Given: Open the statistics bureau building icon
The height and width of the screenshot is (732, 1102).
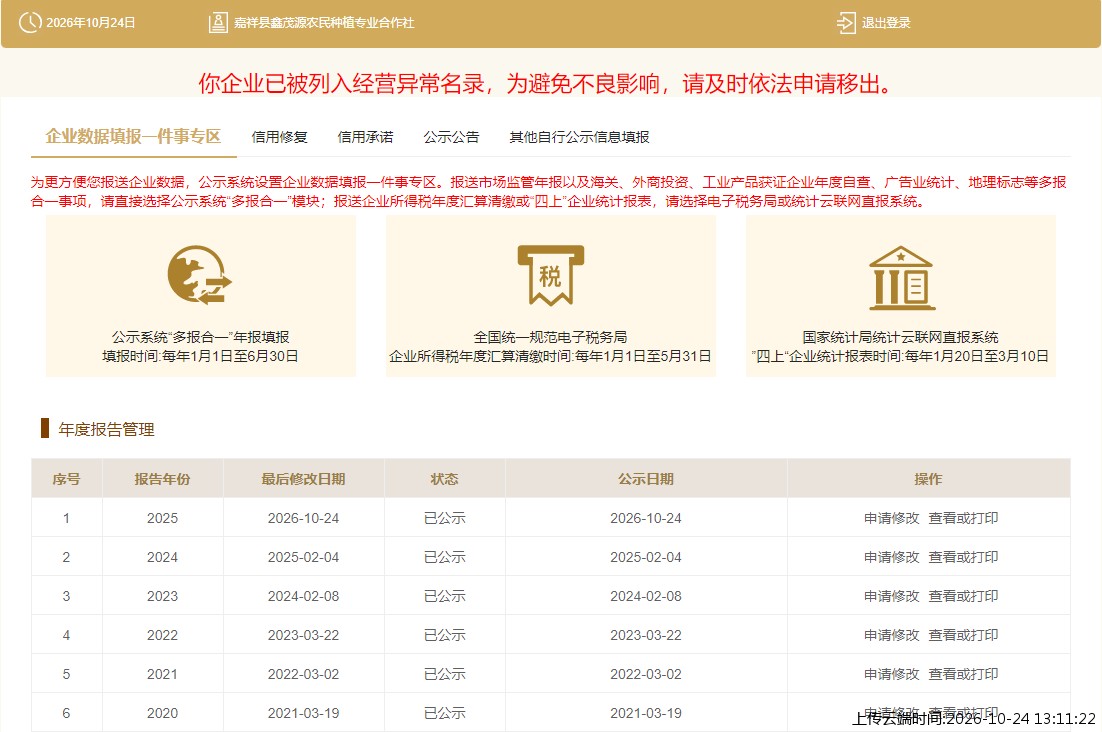Looking at the screenshot, I should pos(902,277).
